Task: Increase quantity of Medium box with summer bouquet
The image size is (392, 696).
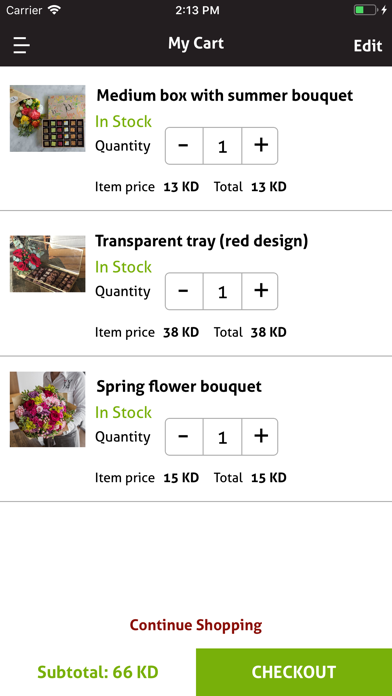Action: pos(260,146)
